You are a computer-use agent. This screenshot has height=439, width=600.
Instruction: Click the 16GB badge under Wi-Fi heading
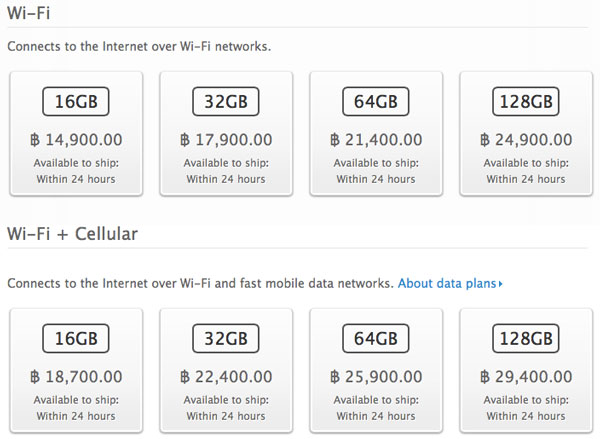[x=76, y=101]
